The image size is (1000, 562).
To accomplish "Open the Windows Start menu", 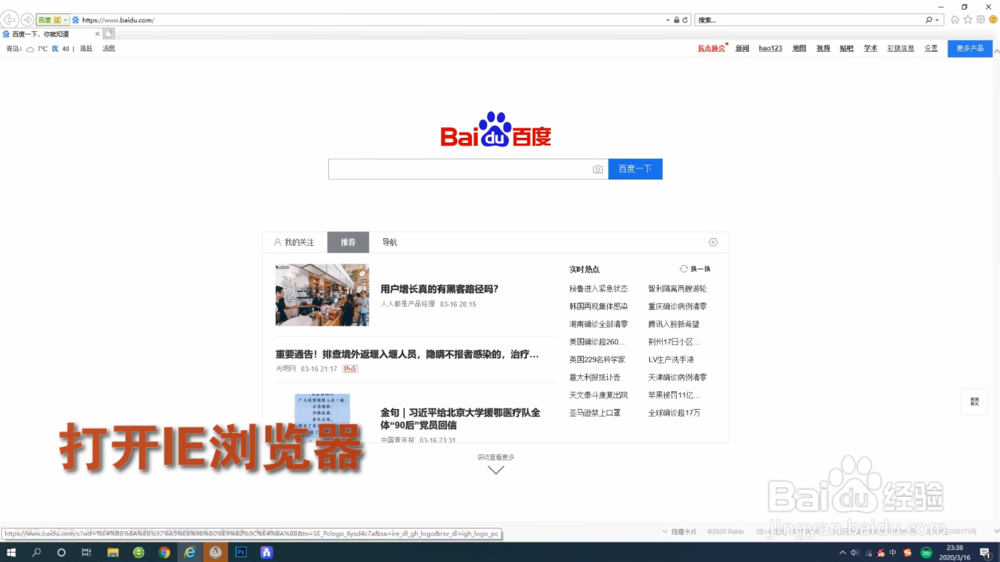I will pyautogui.click(x=11, y=552).
